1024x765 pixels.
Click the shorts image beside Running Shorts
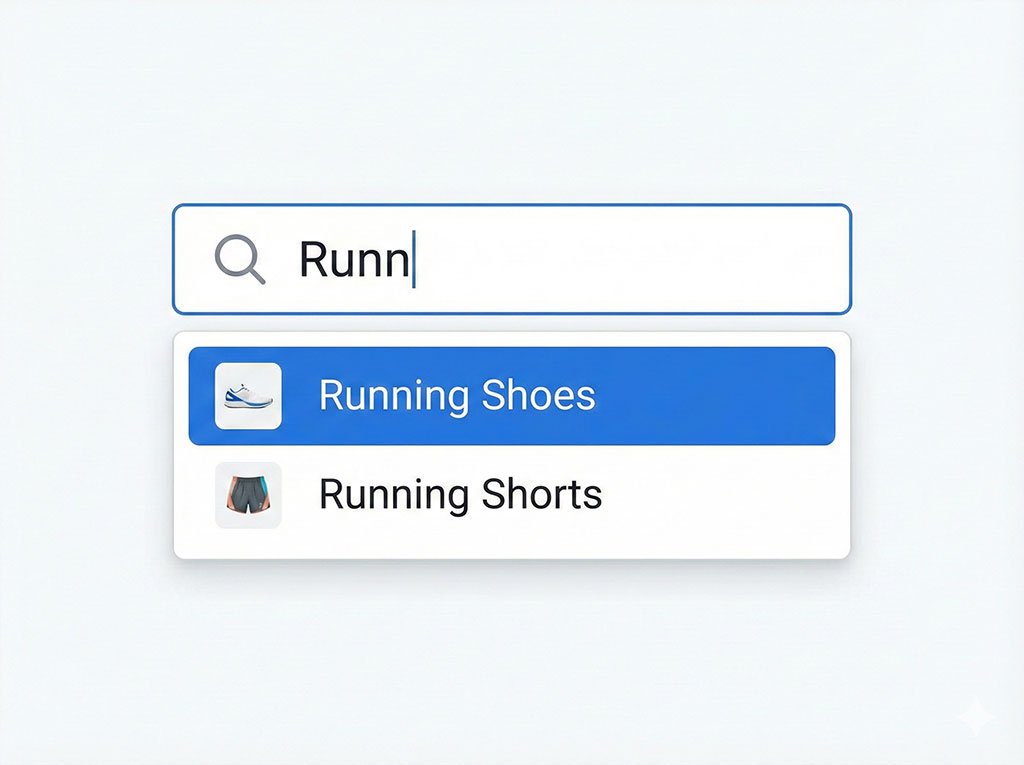247,494
